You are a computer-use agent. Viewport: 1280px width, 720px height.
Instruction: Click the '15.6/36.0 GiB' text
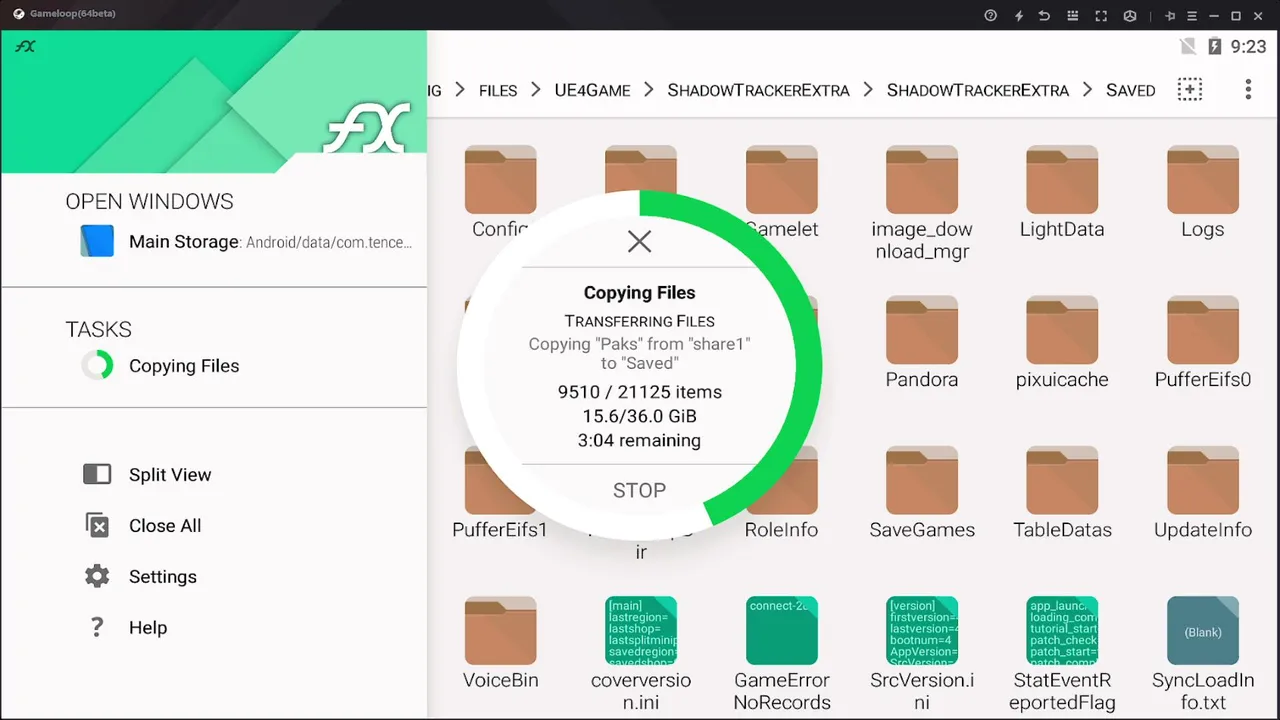[x=639, y=416]
